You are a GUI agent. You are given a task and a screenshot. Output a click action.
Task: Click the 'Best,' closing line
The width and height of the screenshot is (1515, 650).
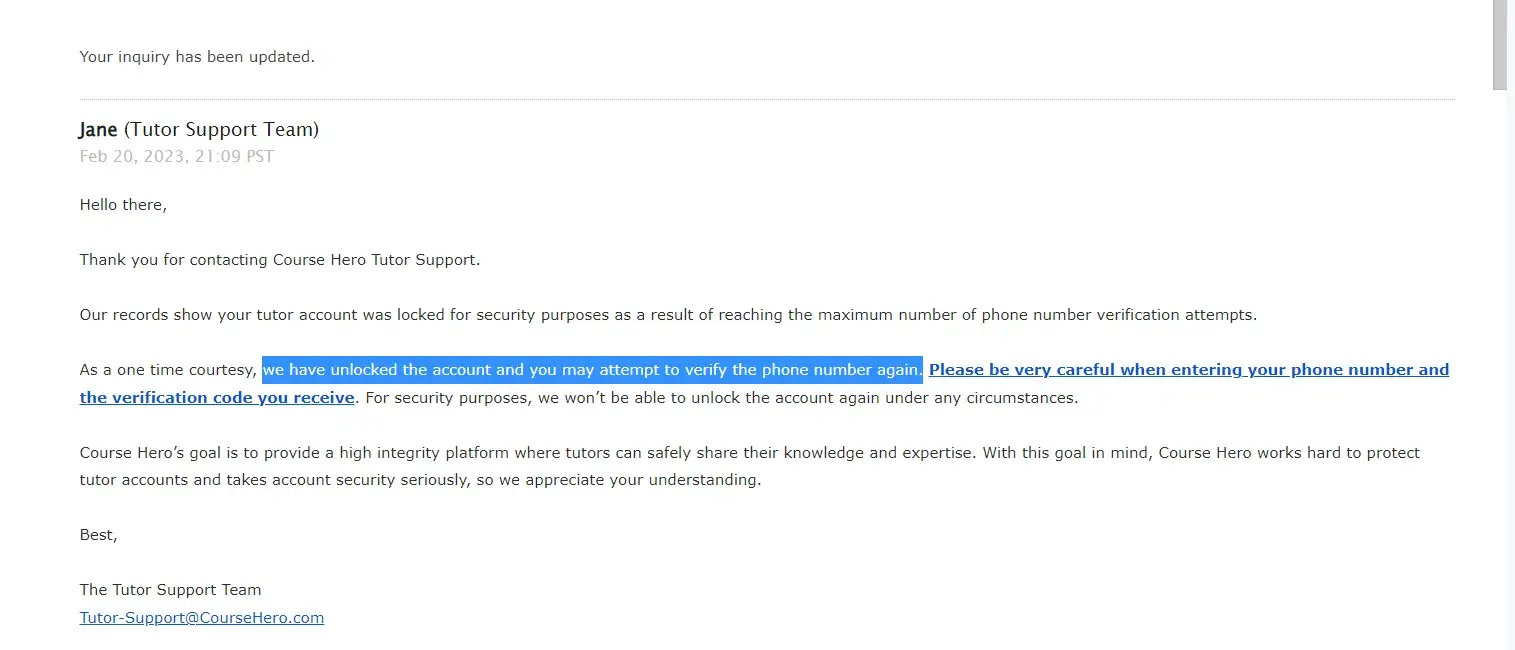tap(98, 535)
